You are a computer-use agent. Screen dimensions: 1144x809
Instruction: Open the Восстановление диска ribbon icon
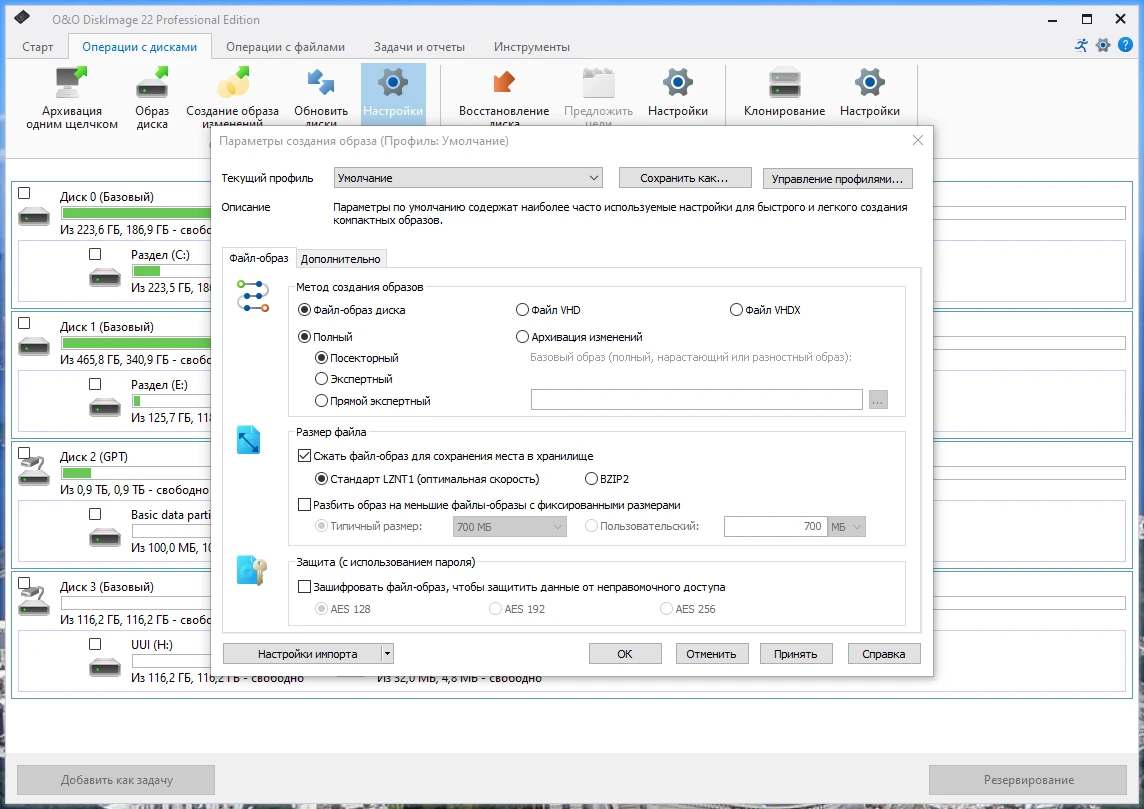503,84
